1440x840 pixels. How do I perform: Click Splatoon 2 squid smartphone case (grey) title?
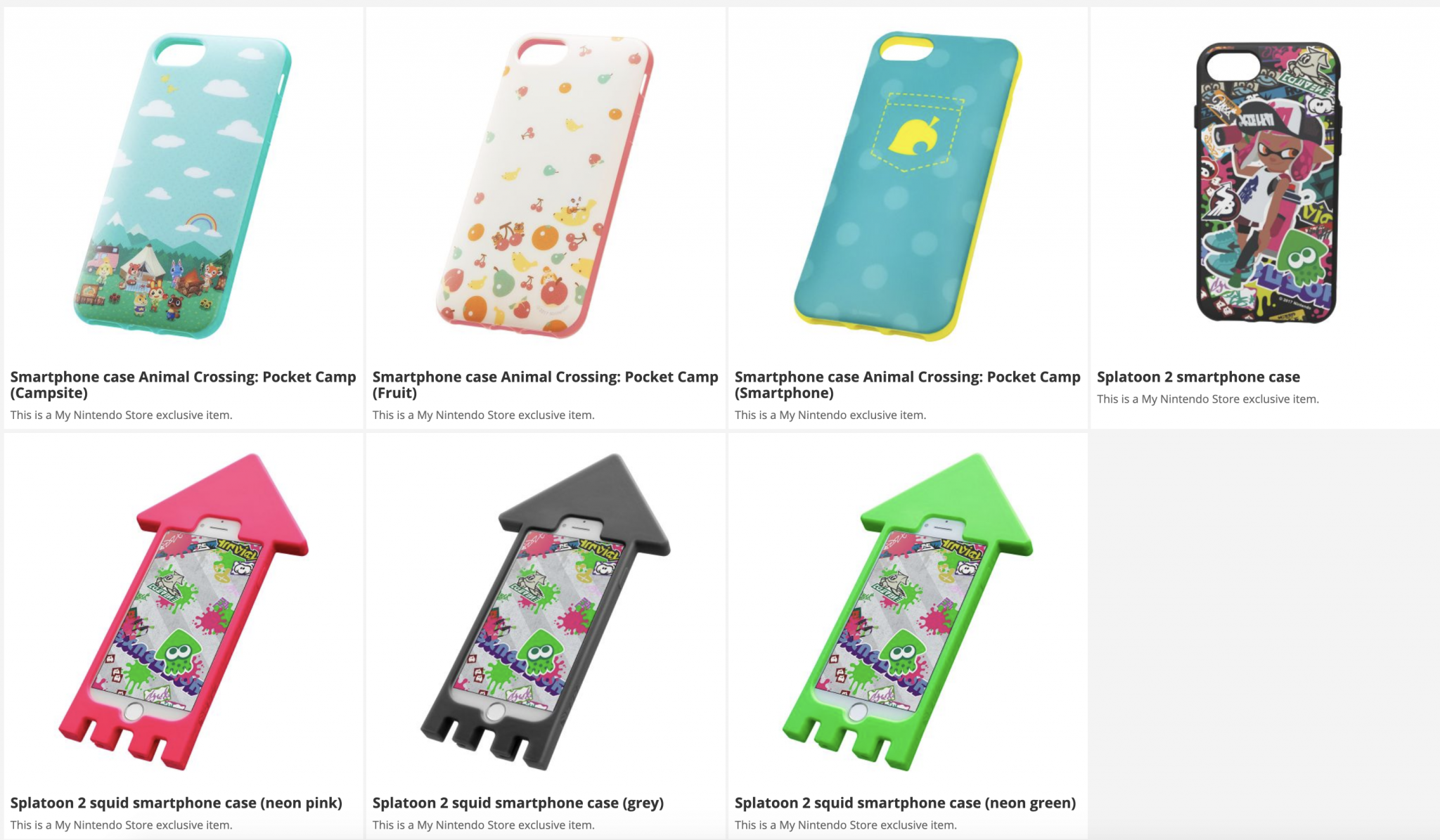point(518,803)
